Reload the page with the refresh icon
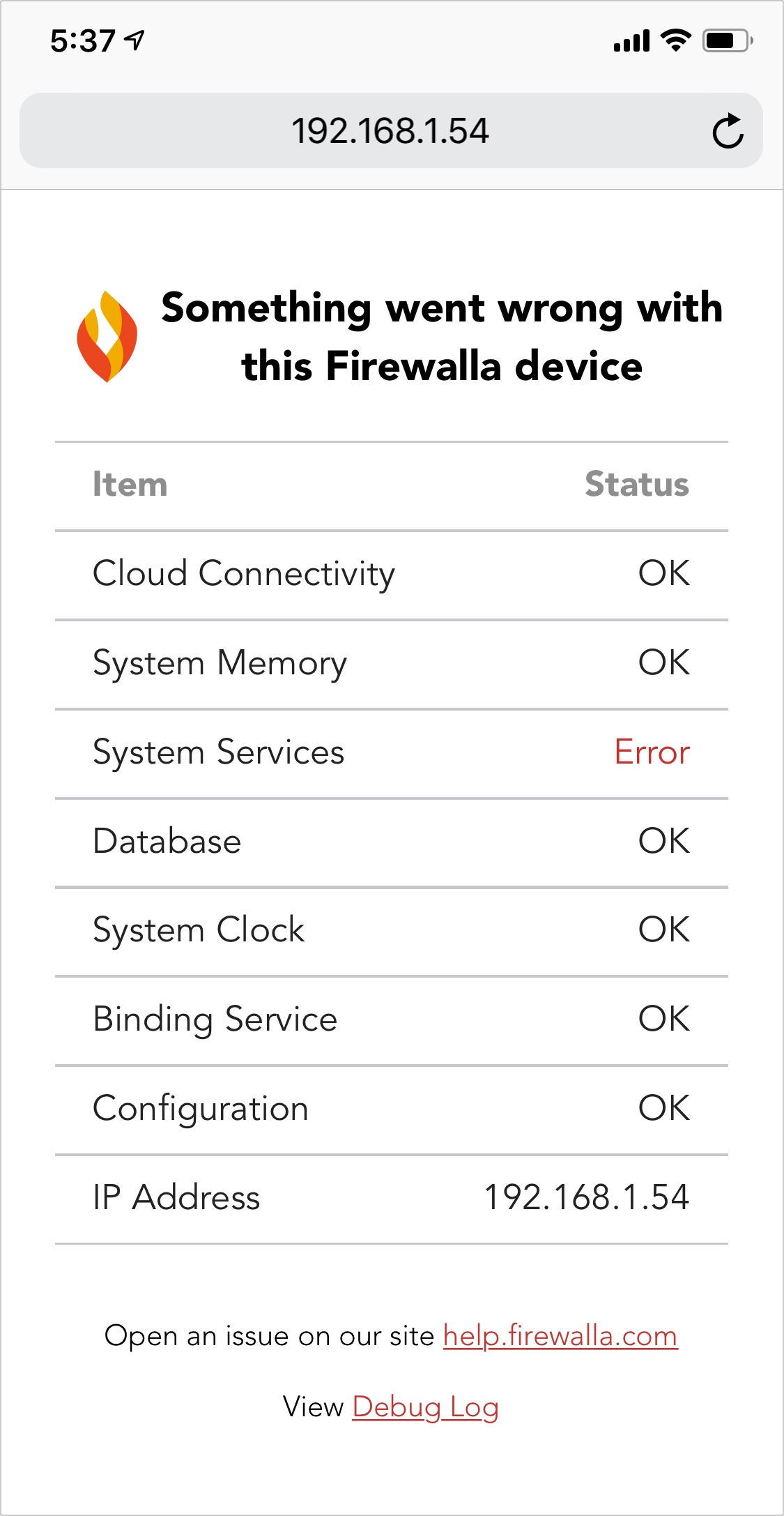The width and height of the screenshot is (784, 1516). point(728,130)
